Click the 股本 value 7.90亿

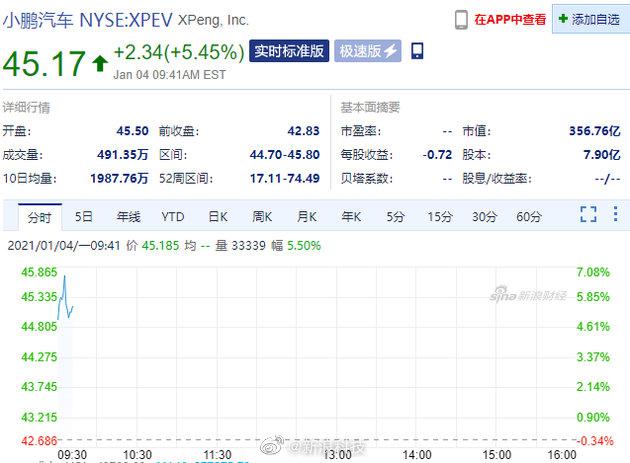click(602, 155)
